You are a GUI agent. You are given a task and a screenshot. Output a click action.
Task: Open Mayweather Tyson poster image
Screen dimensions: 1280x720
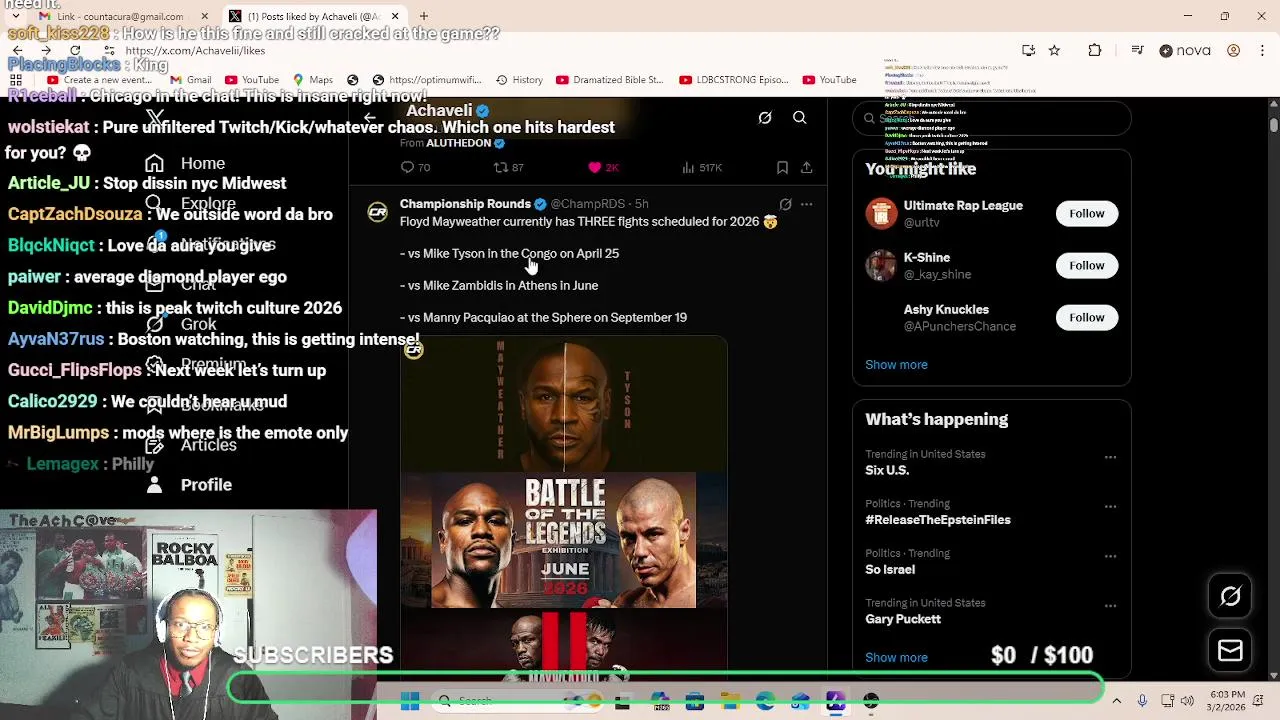pyautogui.click(x=564, y=404)
